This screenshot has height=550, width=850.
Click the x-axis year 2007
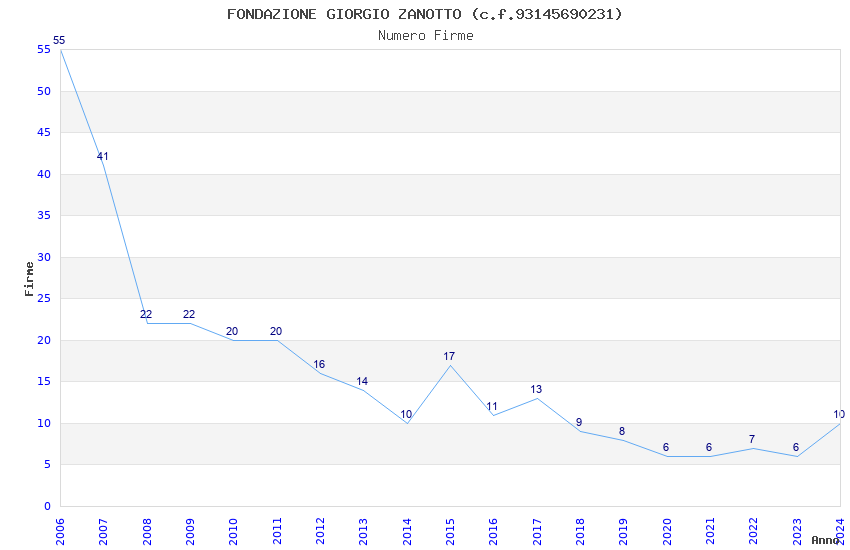click(x=104, y=532)
